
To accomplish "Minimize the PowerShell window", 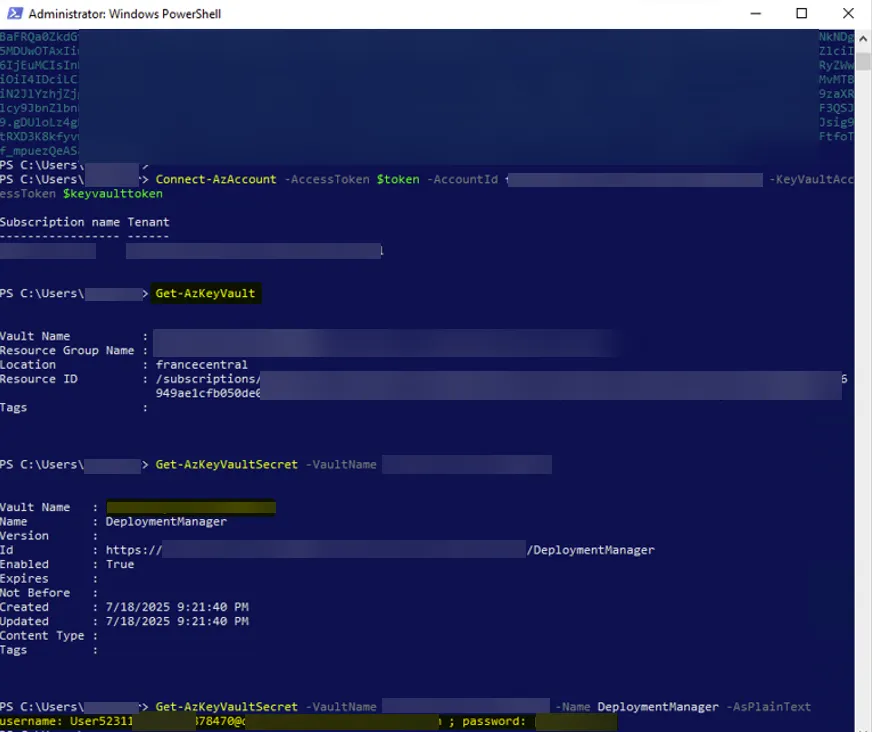I will (x=755, y=14).
